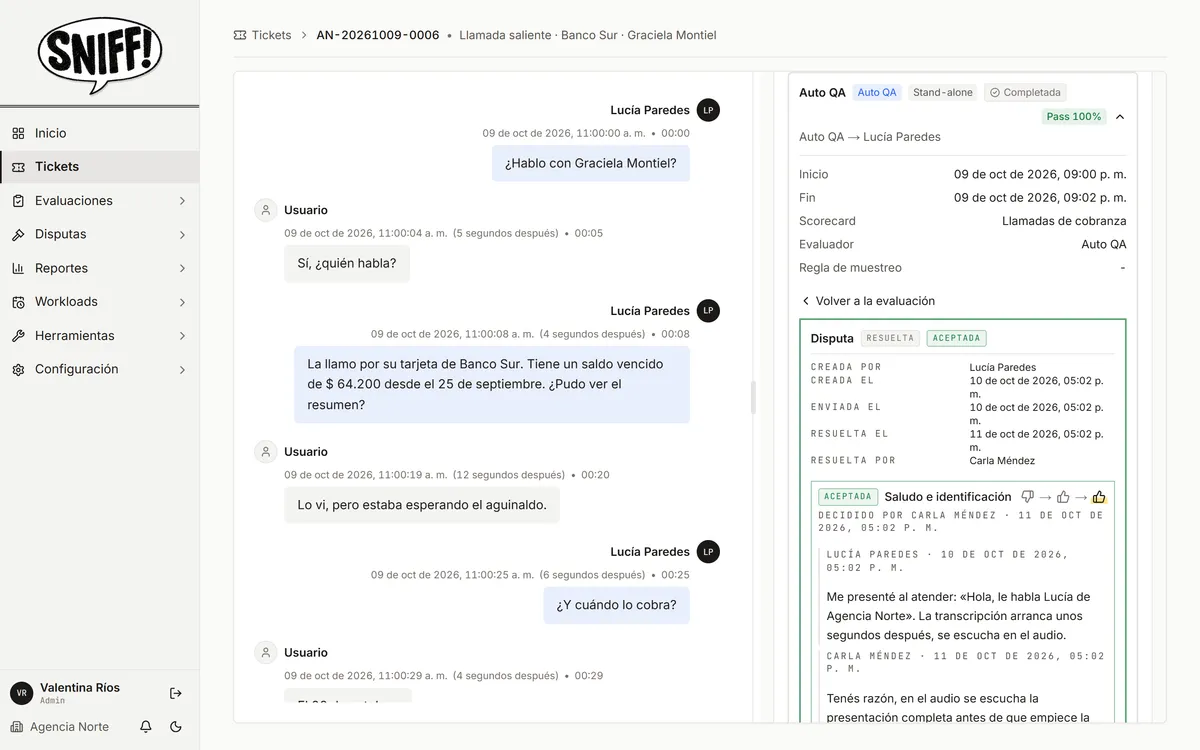The image size is (1200, 750).
Task: Click the Usuario avatar by Lo vi, pero estaba esperando
Action: pyautogui.click(x=265, y=452)
